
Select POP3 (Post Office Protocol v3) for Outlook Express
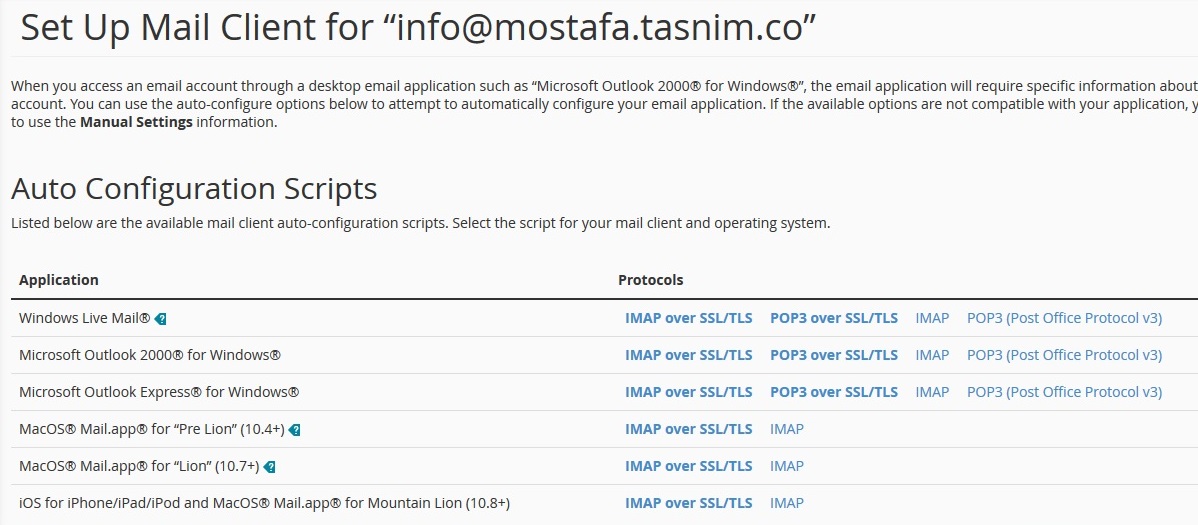(1064, 392)
